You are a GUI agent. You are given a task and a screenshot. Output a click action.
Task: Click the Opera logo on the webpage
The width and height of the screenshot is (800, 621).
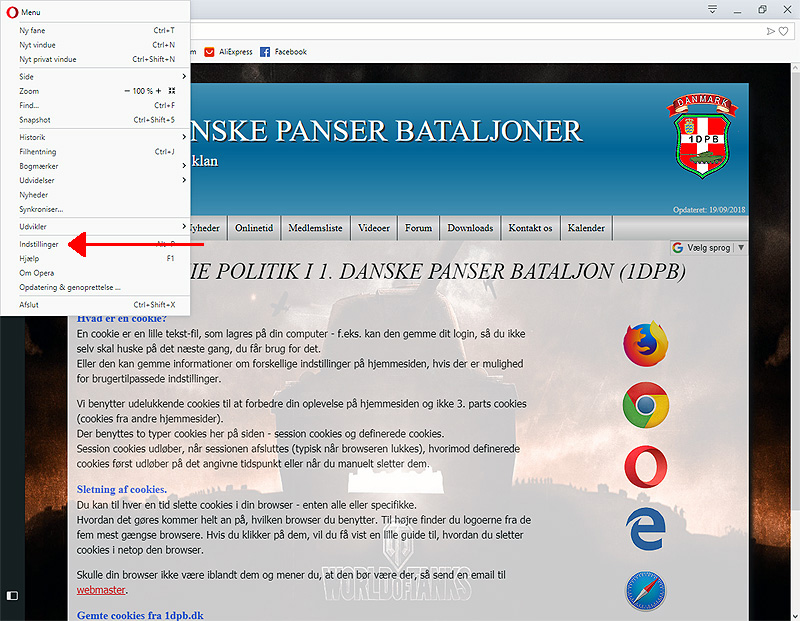point(645,465)
